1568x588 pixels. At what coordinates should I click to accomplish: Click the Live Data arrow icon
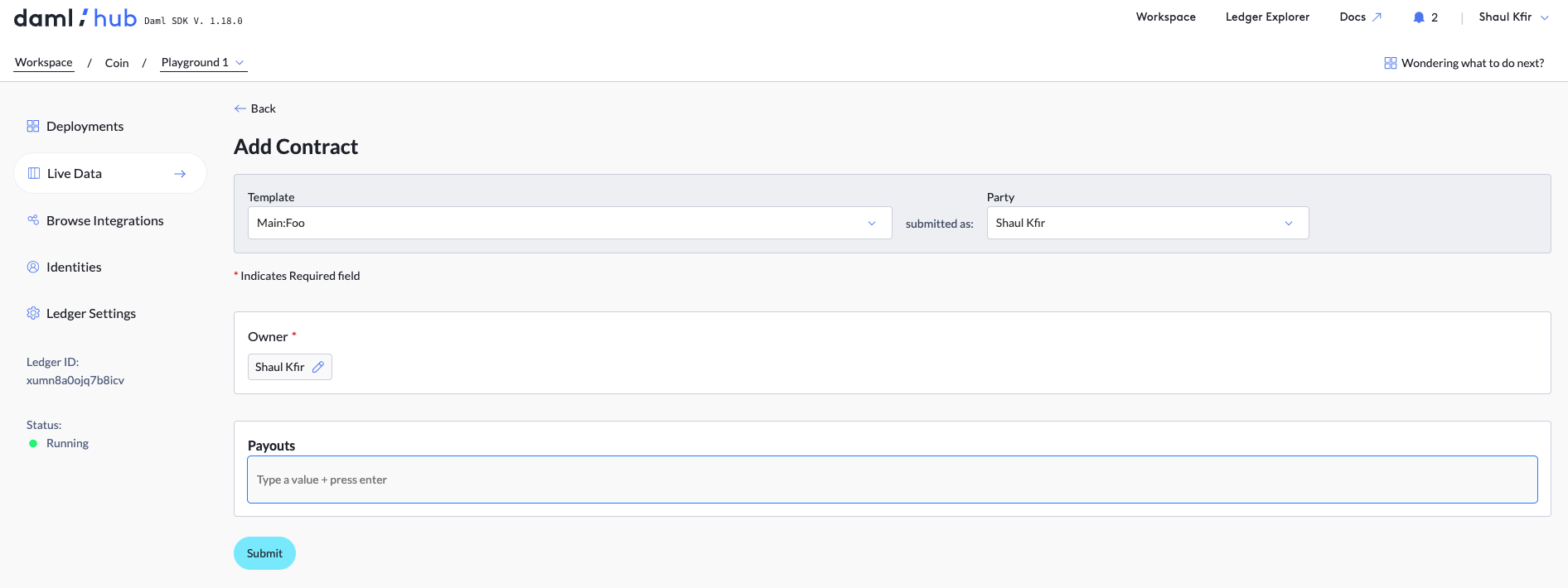coord(180,174)
